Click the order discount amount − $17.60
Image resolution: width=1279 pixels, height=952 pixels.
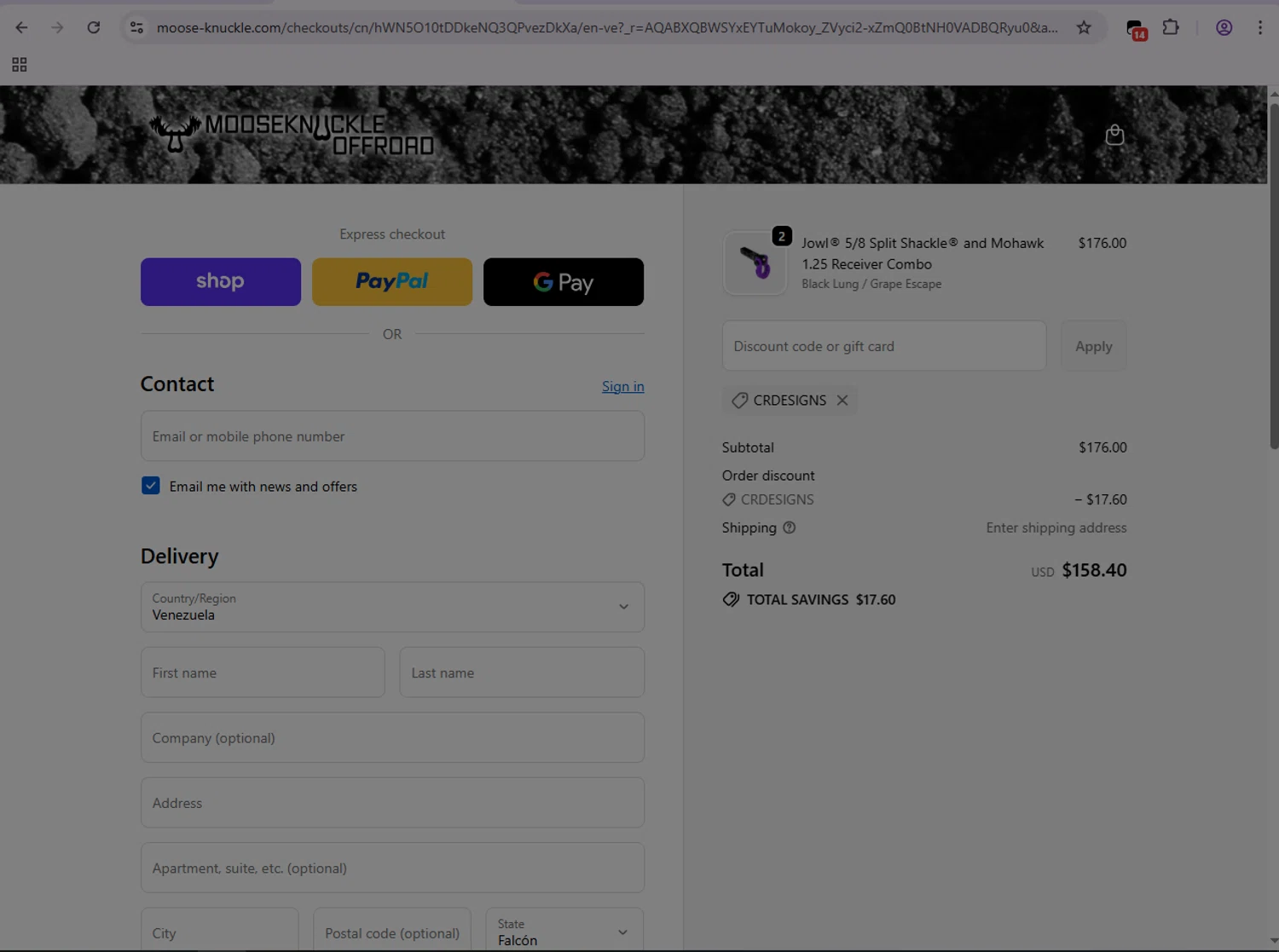coord(1101,499)
